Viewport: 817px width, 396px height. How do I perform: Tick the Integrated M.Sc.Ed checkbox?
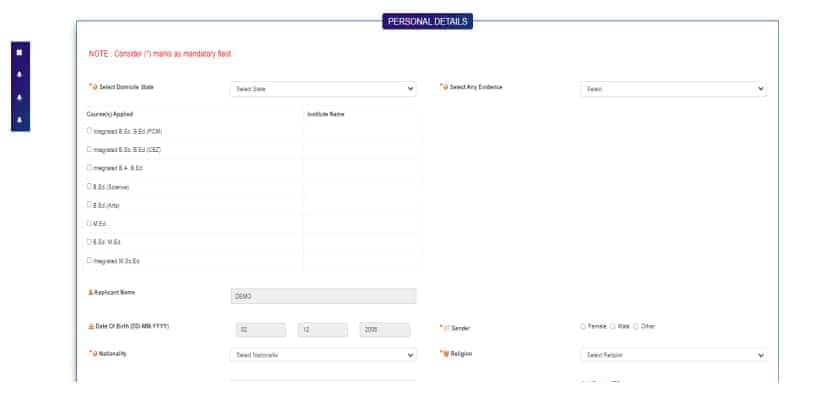click(89, 260)
